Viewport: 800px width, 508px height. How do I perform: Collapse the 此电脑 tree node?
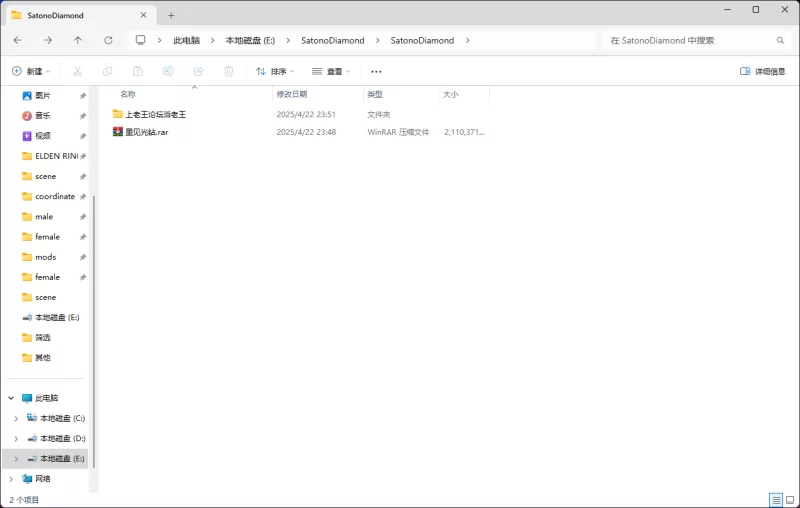[11, 398]
